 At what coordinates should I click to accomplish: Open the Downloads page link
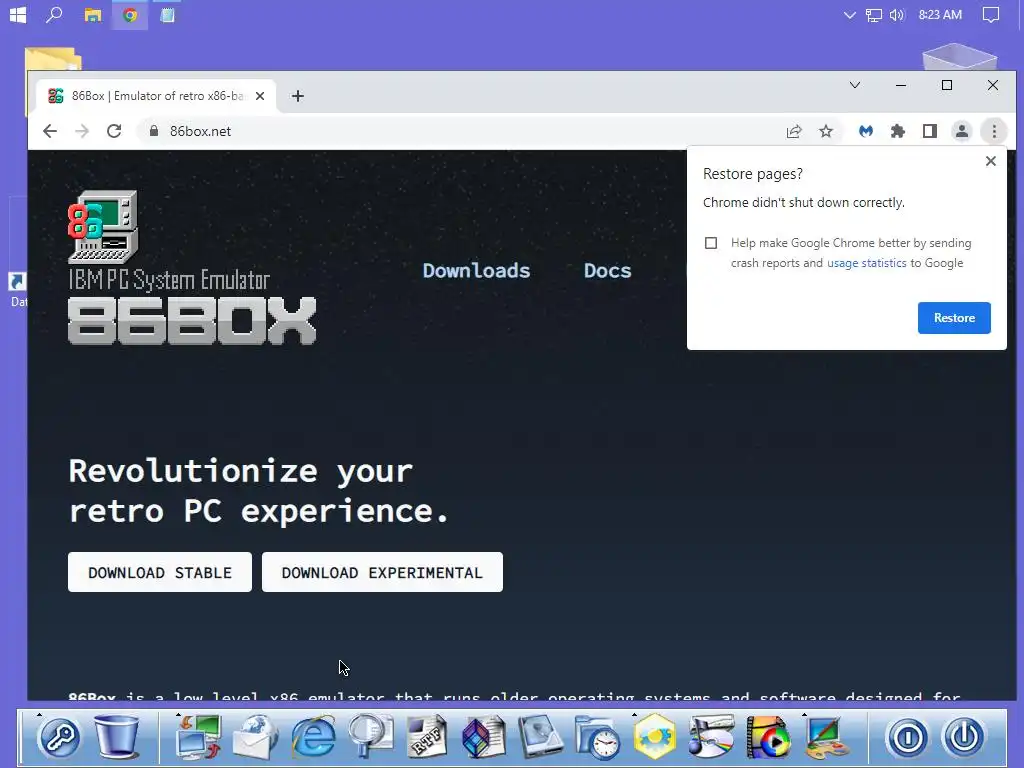[x=476, y=270]
